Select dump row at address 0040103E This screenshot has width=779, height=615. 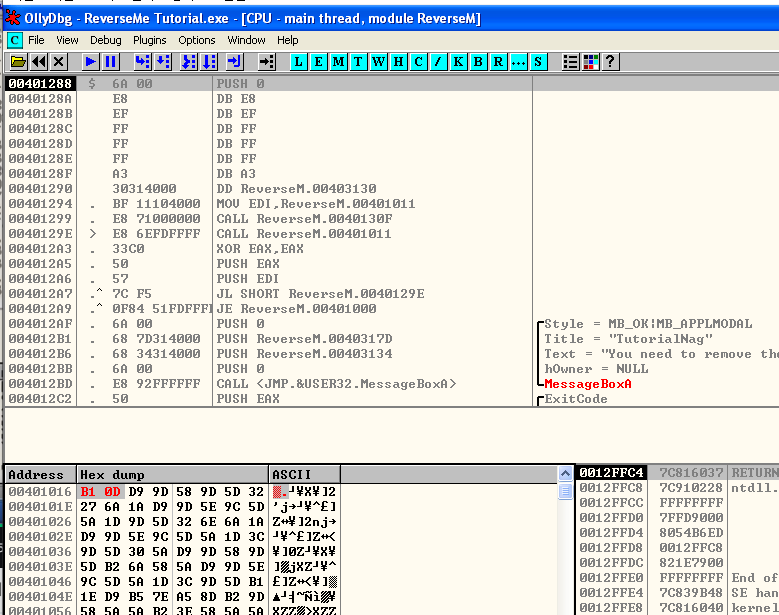(x=173, y=566)
